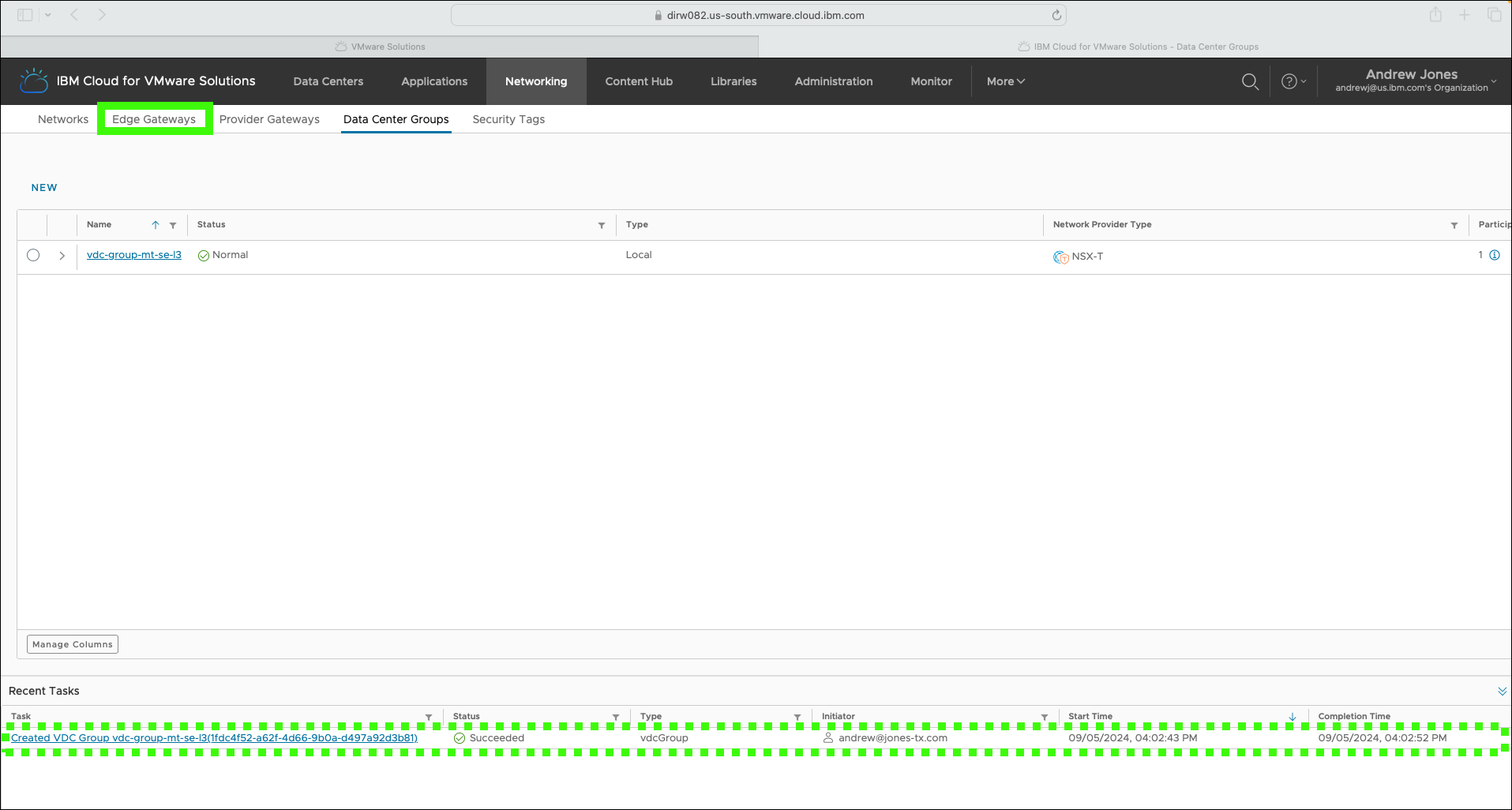Click the Local type cell
Viewport: 1512px width, 810px height.
click(639, 255)
